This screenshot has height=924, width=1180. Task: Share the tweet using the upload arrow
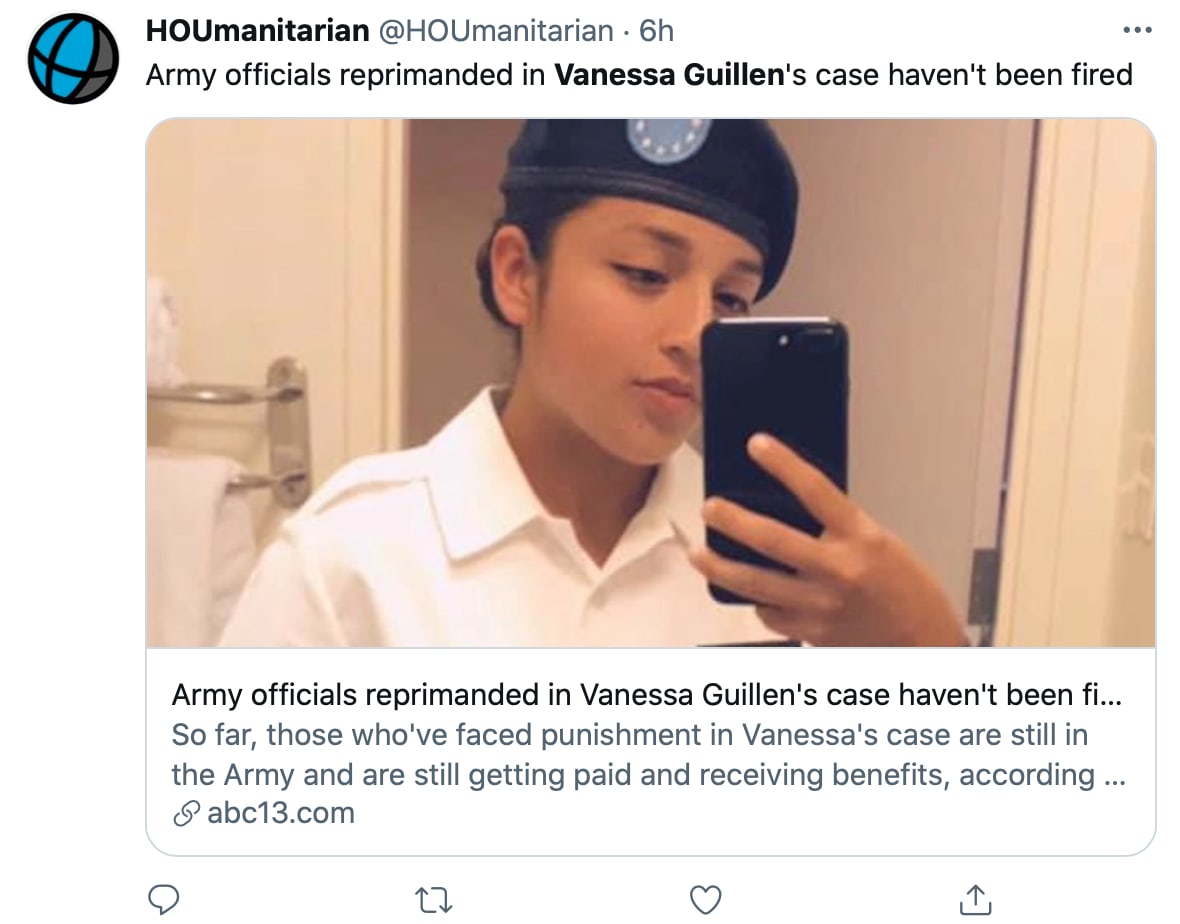[x=975, y=899]
